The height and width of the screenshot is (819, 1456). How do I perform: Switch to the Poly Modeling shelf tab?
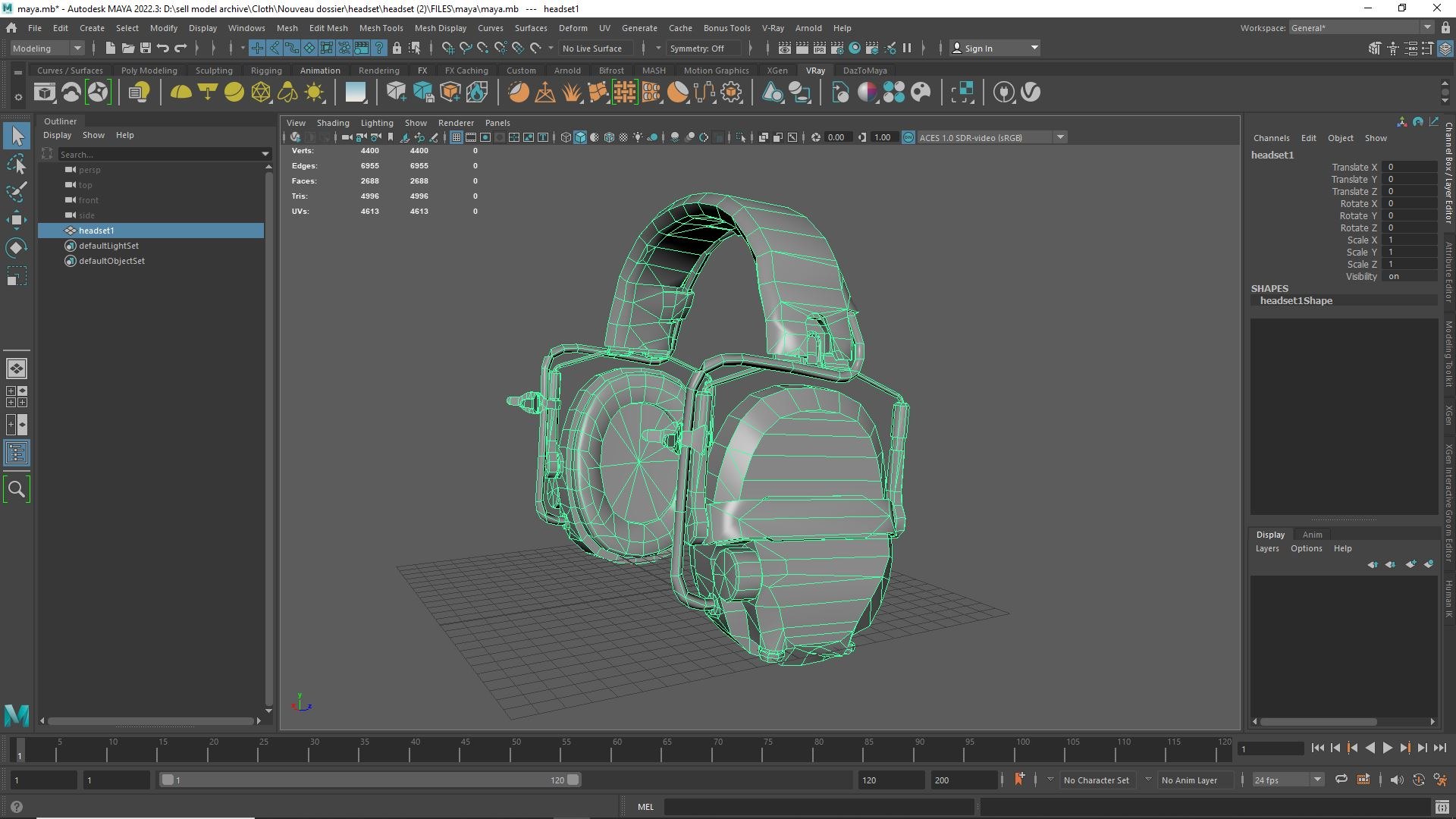pos(149,71)
